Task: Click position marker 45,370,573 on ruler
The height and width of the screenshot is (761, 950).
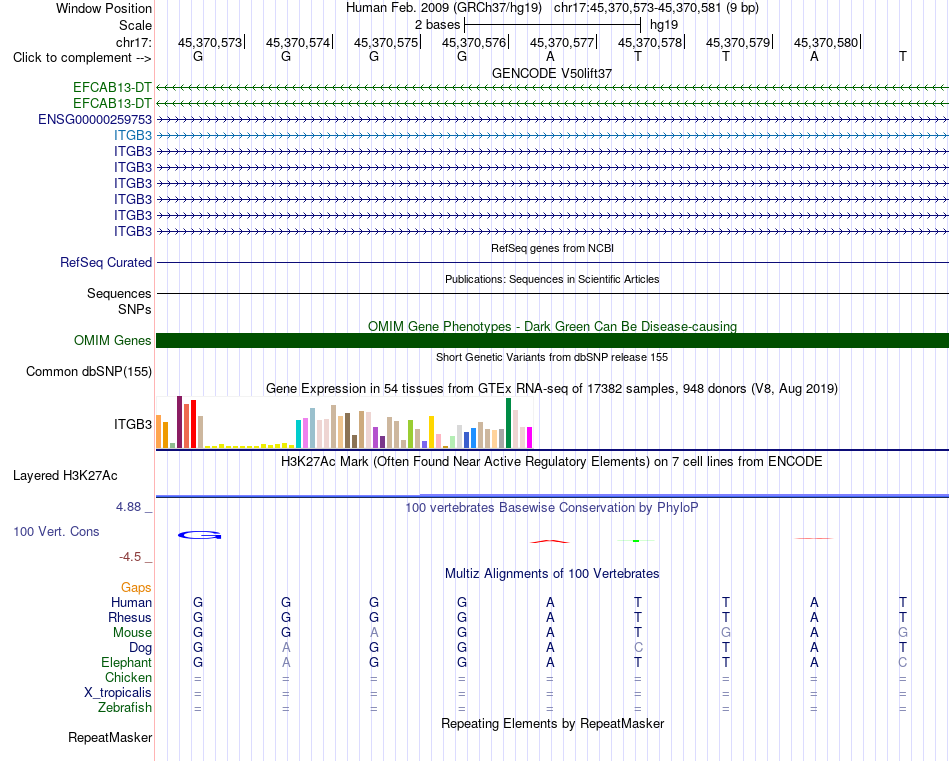Action: point(210,42)
